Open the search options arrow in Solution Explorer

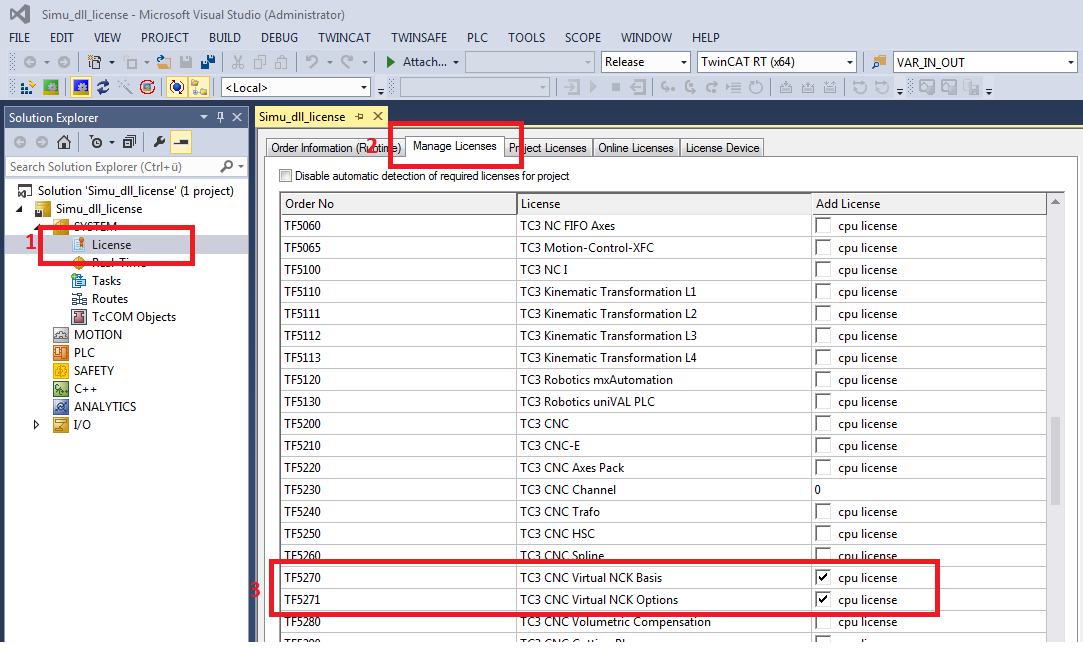click(x=240, y=166)
